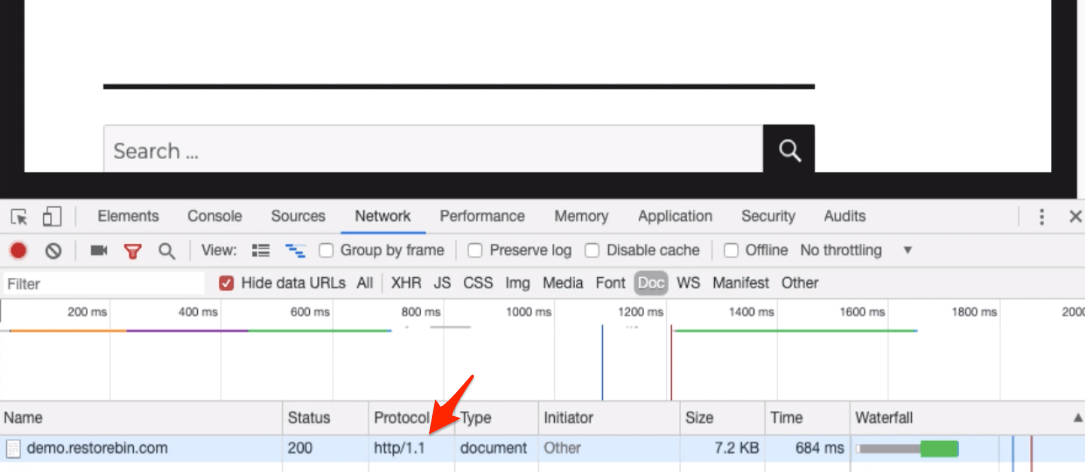Image resolution: width=1085 pixels, height=472 pixels.
Task: Click document icon beside demo.restorebin.com
Action: [13, 448]
